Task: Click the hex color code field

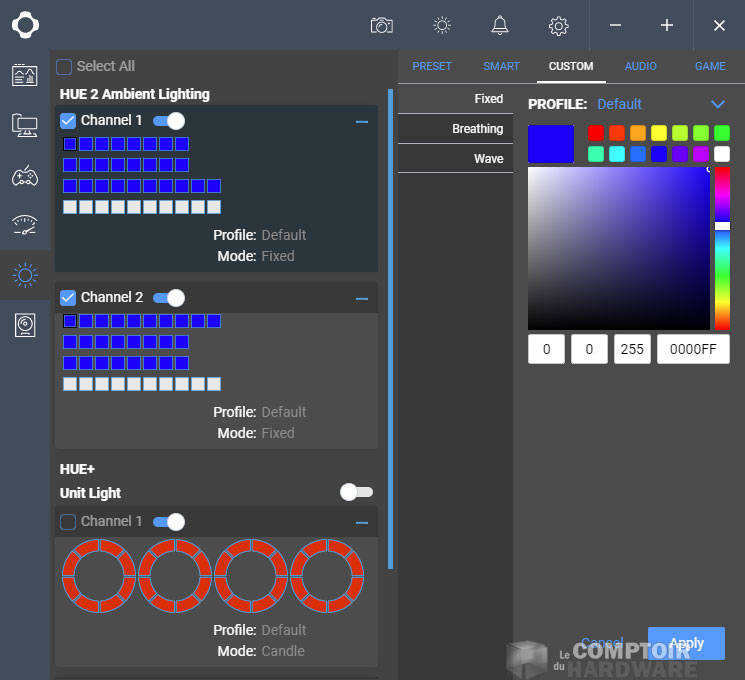Action: (x=693, y=349)
